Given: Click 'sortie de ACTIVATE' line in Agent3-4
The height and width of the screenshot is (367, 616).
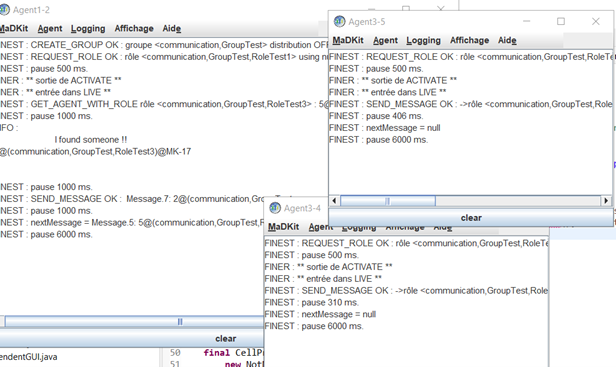Looking at the screenshot, I should coord(328,267).
